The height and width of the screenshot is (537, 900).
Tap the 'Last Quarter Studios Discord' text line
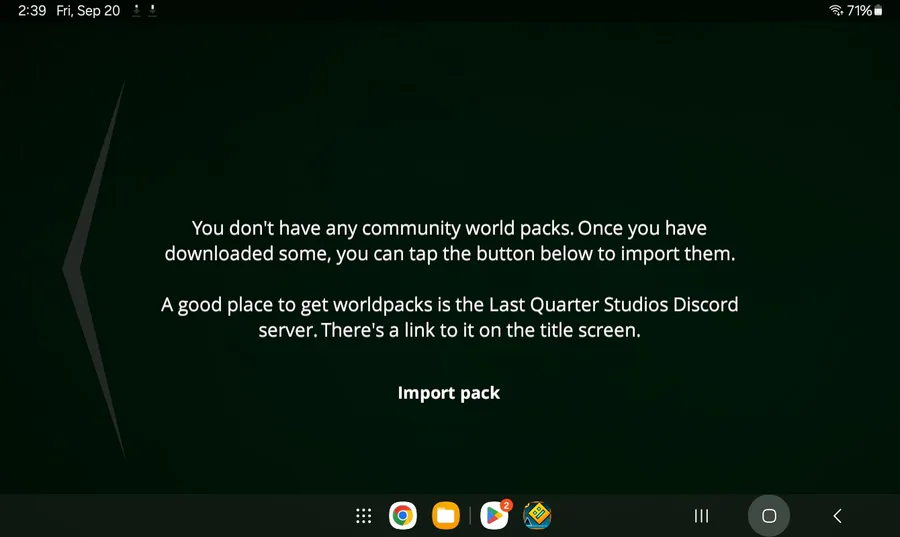[614, 305]
